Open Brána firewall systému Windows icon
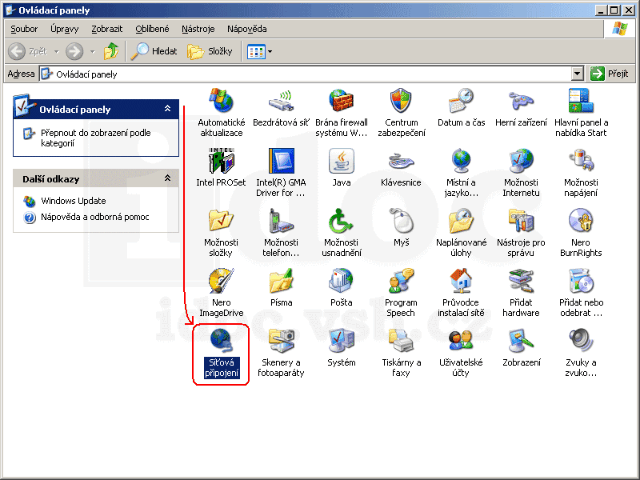This screenshot has height=480, width=640. [341, 101]
